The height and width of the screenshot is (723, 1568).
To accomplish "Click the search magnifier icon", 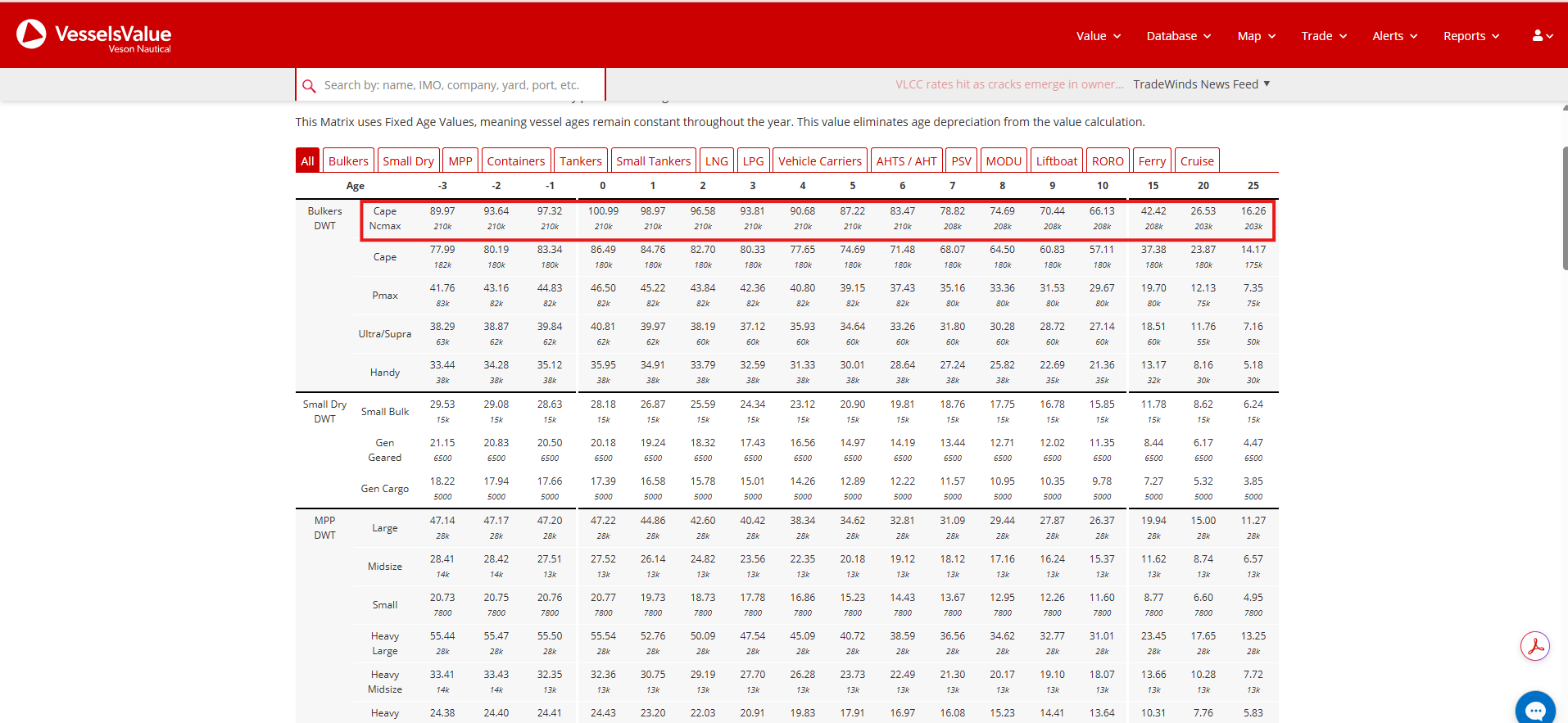I will click(x=309, y=86).
